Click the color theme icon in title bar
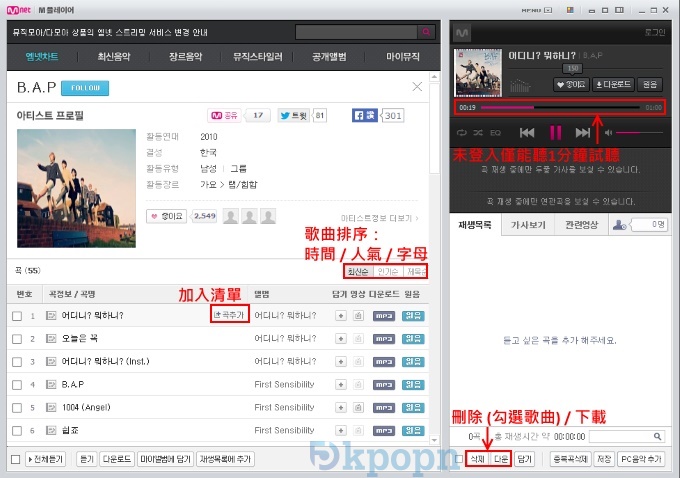The image size is (680, 478). pos(570,10)
